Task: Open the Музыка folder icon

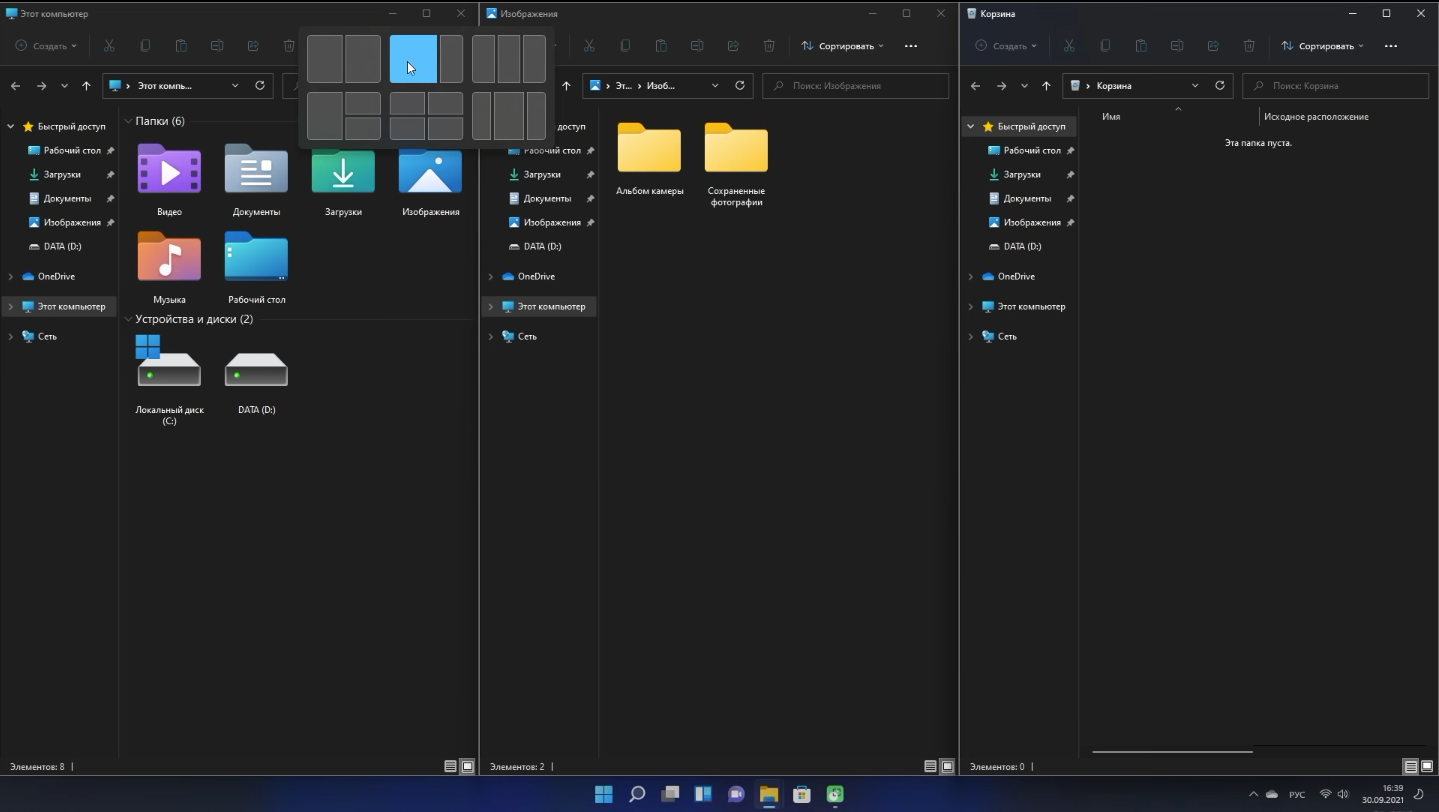Action: click(169, 257)
